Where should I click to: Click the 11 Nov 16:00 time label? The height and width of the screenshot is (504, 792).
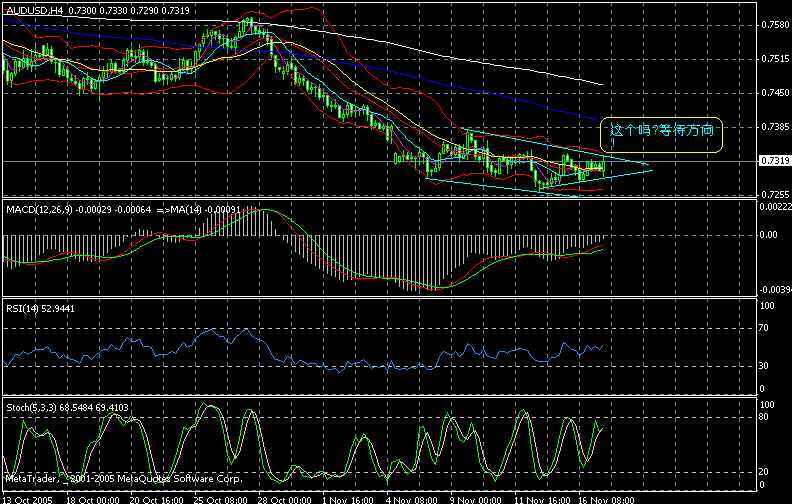[542, 500]
